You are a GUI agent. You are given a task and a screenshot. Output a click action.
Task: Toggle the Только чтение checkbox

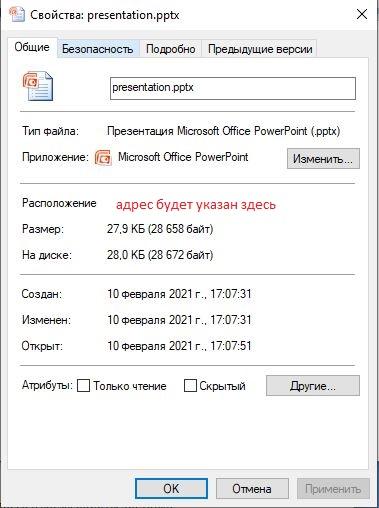coord(83,386)
